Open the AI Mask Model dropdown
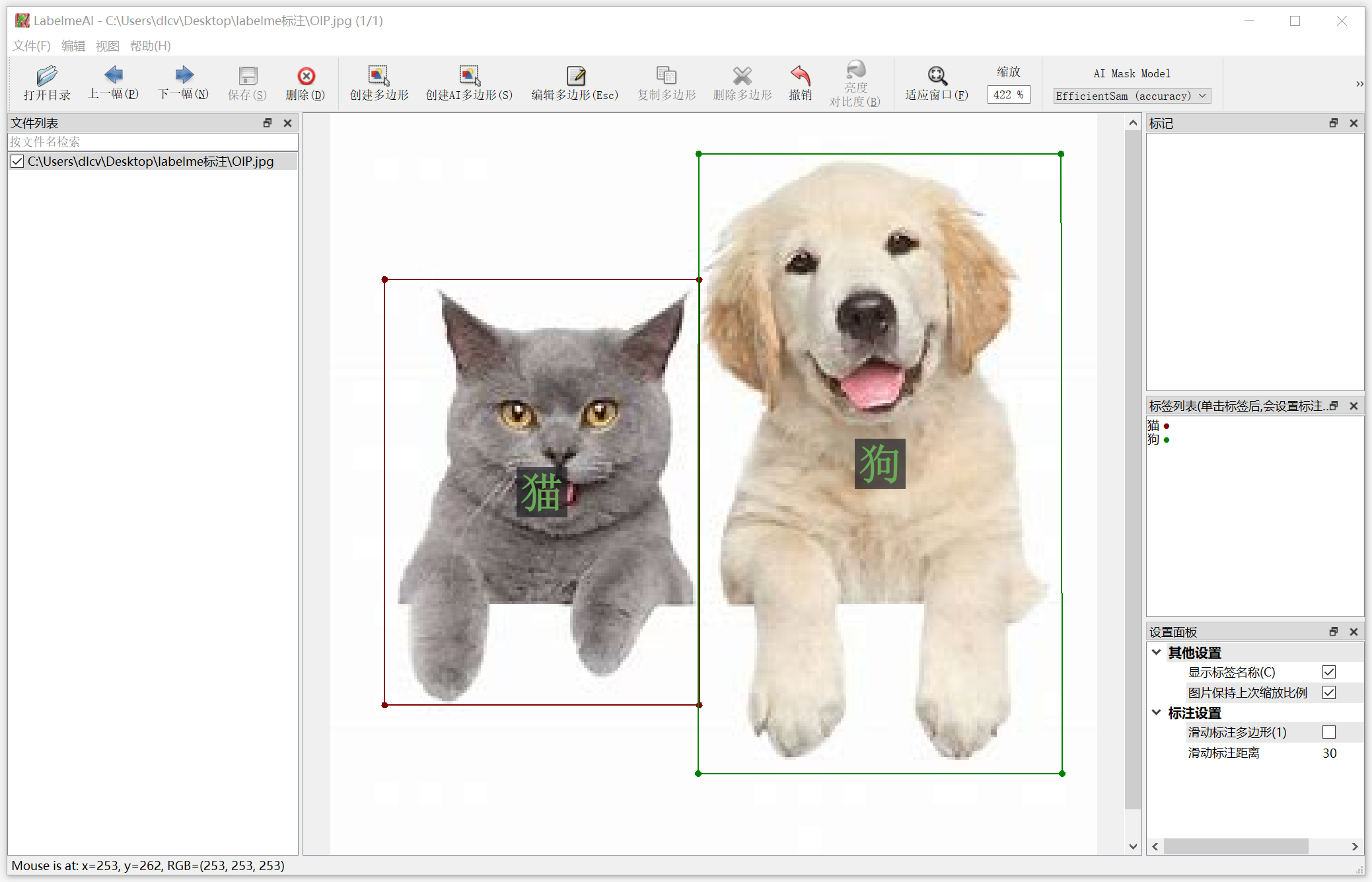Image resolution: width=1372 pixels, height=882 pixels. (x=1132, y=96)
